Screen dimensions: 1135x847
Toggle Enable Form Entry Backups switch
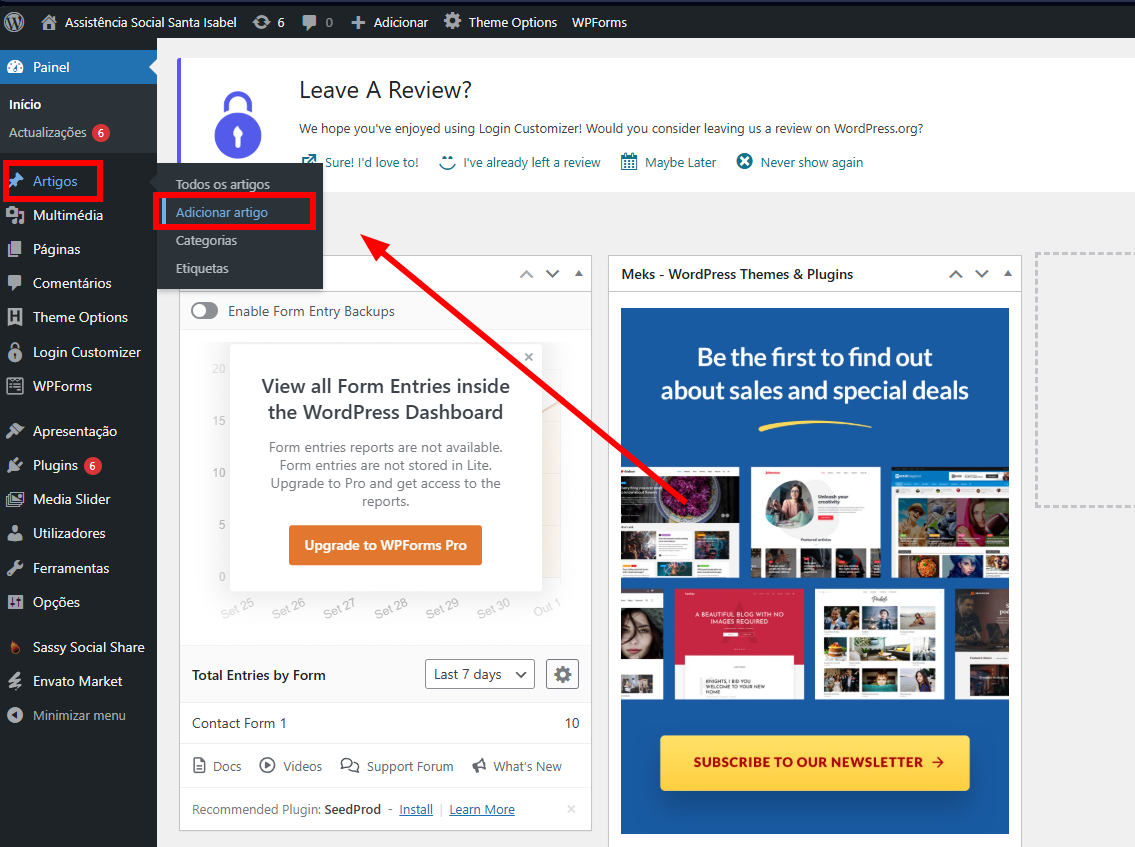pos(205,311)
